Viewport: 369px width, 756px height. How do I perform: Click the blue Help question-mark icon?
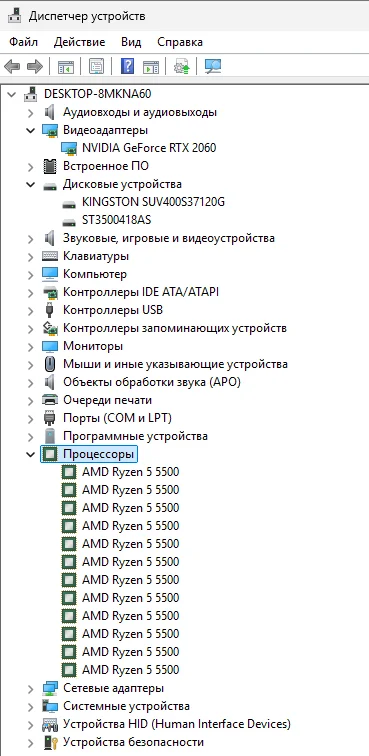point(127,66)
